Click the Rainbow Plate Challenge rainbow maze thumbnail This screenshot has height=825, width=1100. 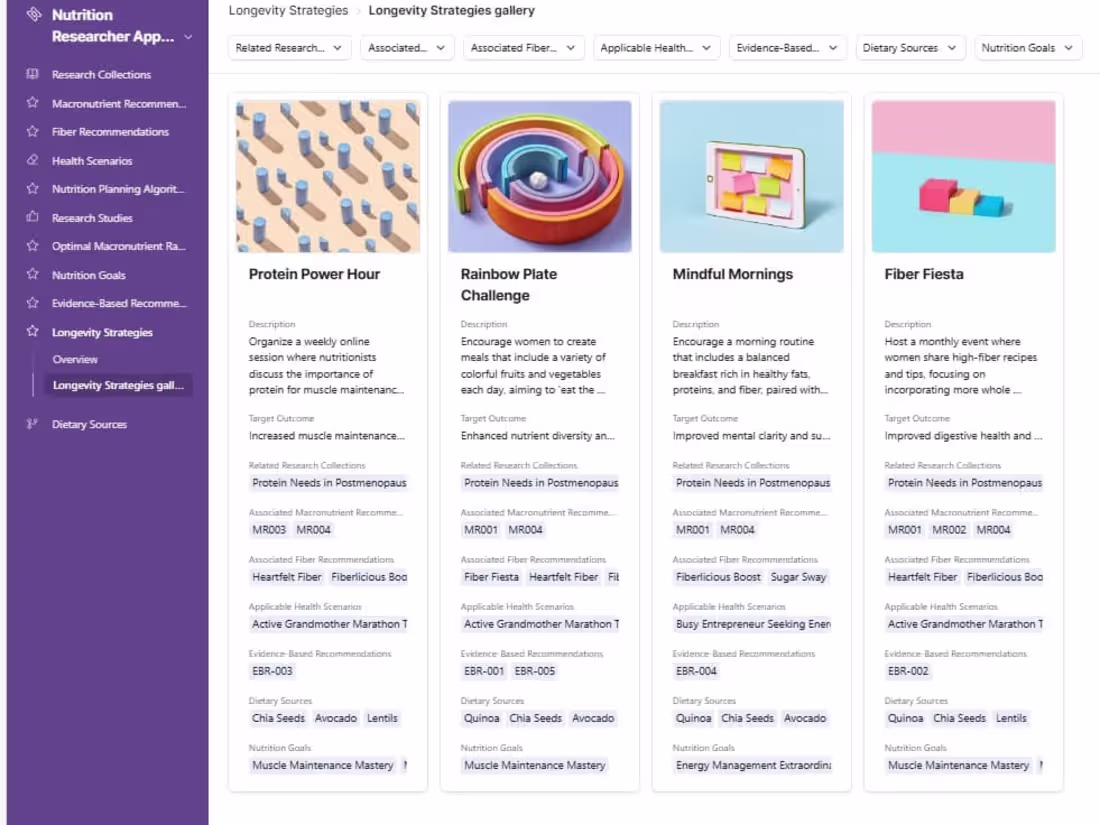click(x=539, y=176)
